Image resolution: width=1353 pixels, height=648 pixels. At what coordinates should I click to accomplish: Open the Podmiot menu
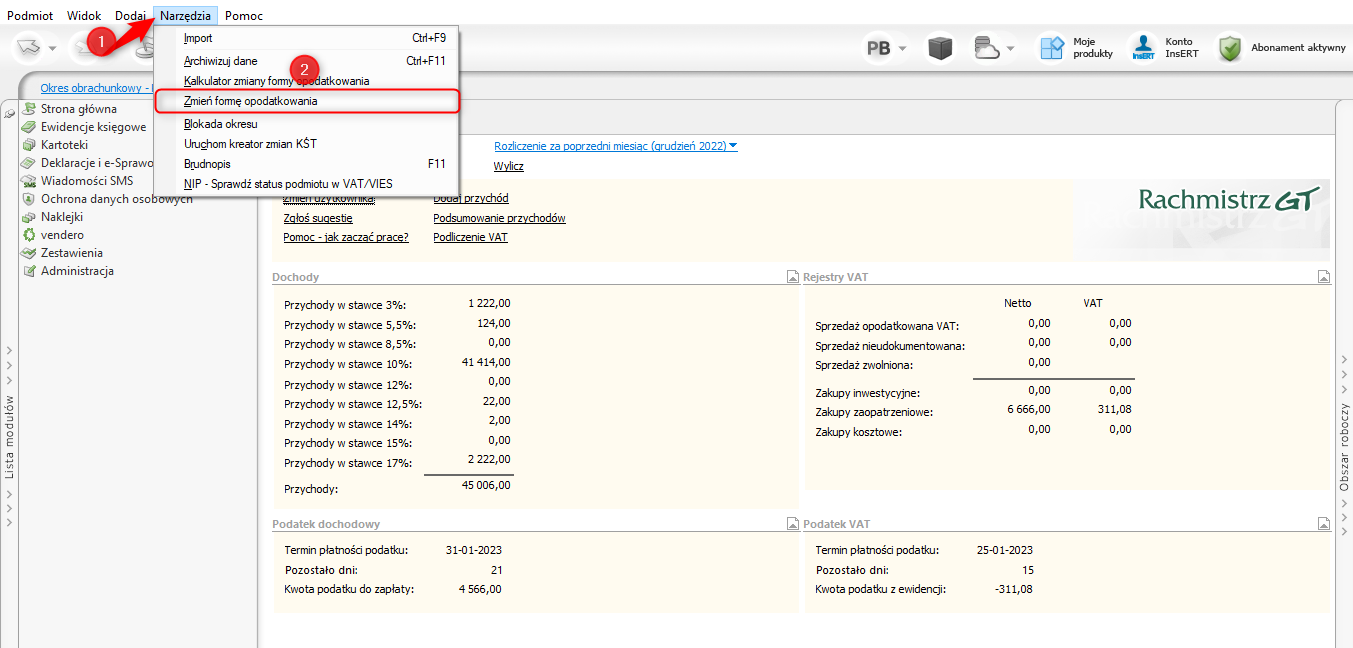pyautogui.click(x=30, y=16)
